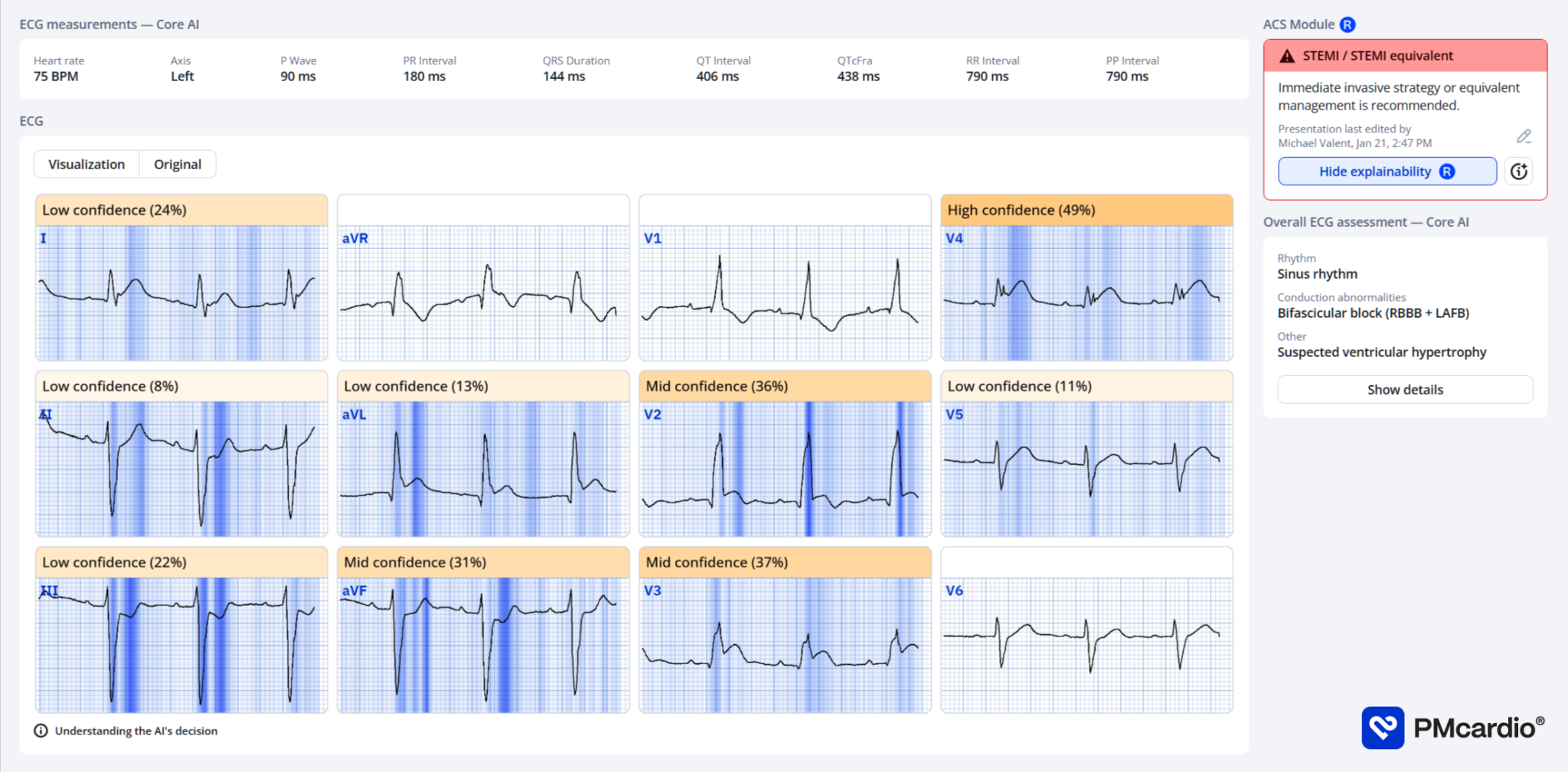Image resolution: width=1568 pixels, height=772 pixels.
Task: Click the info icon before Understanding the AI's decision
Action: pos(39,731)
